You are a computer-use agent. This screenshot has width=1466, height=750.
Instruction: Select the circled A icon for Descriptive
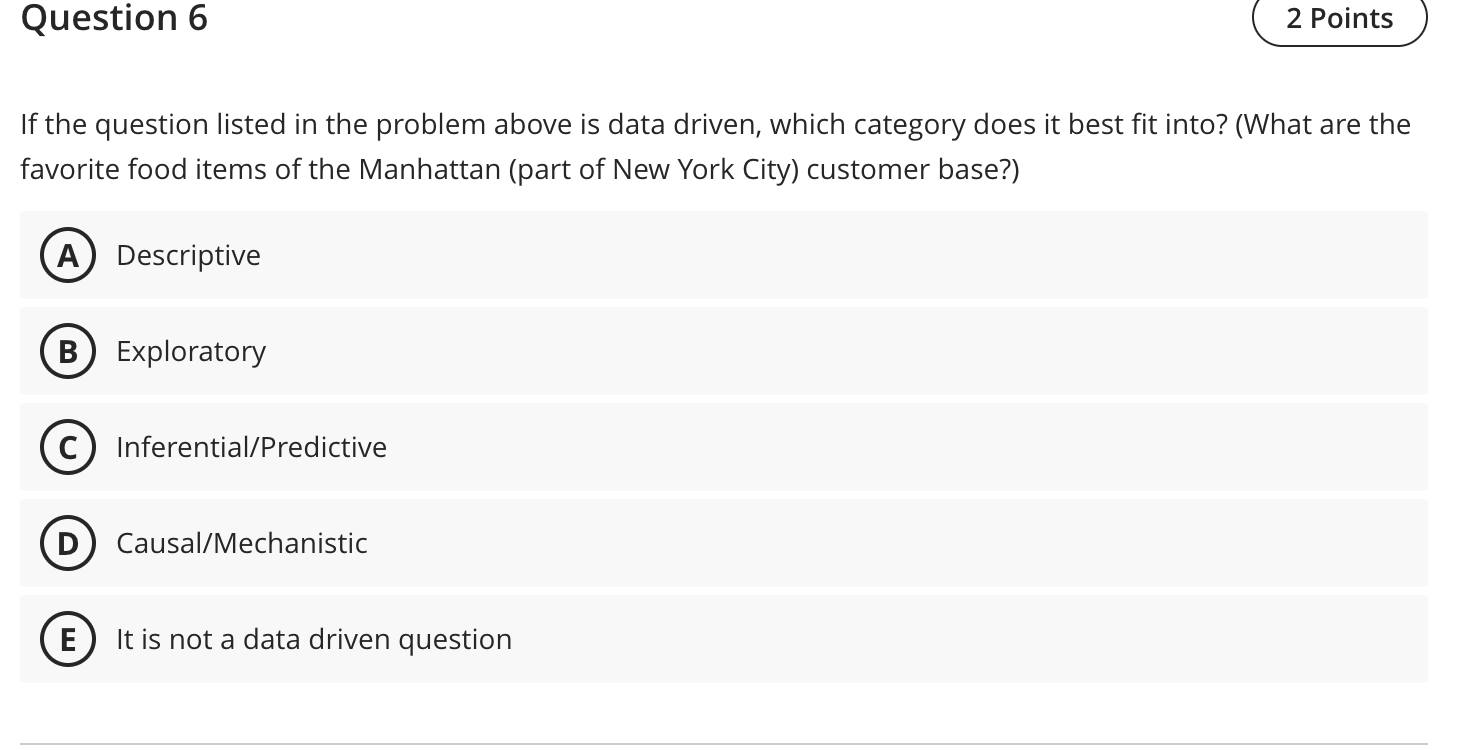pos(67,255)
